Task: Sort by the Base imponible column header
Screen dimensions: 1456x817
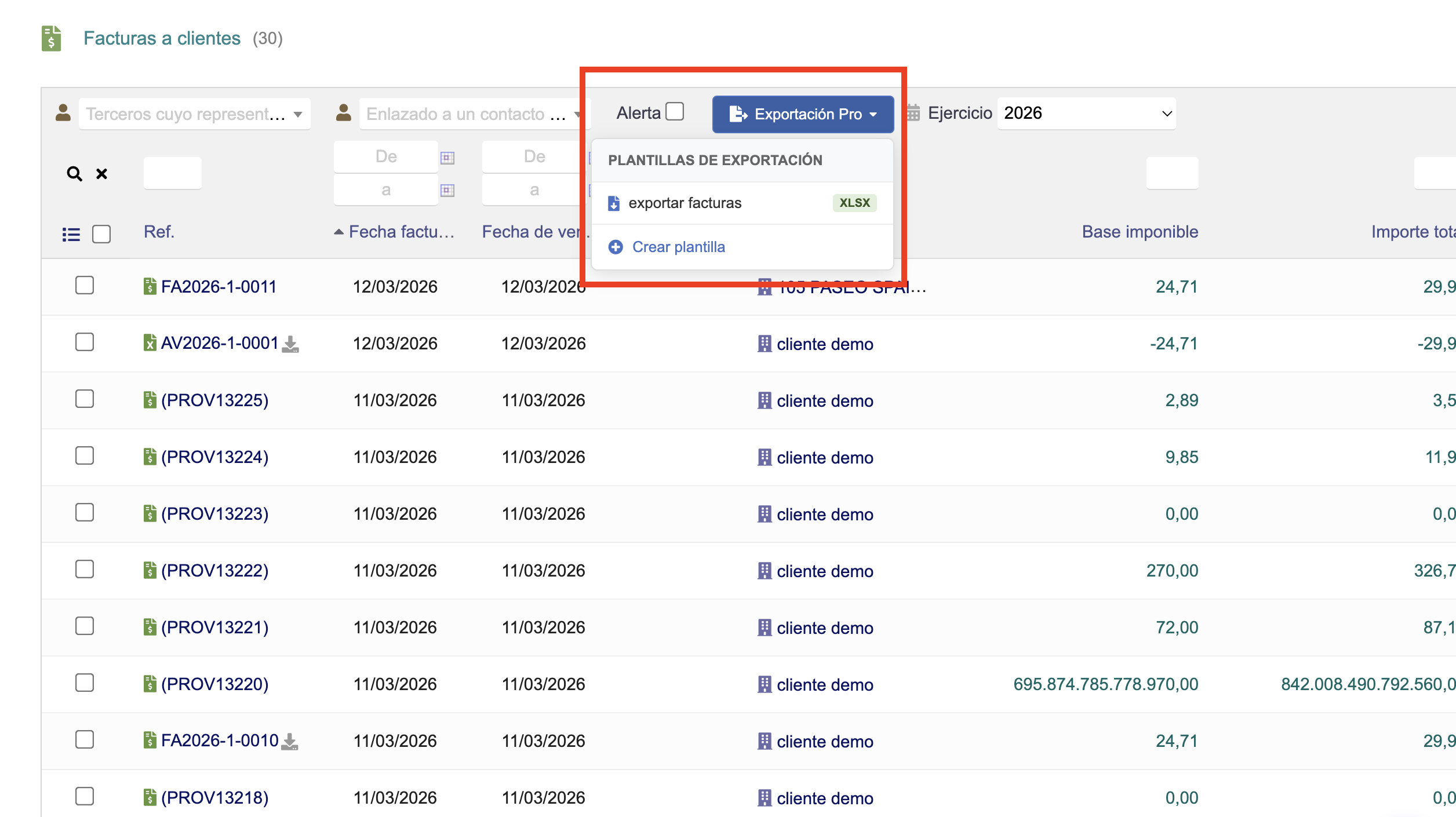Action: (x=1140, y=232)
